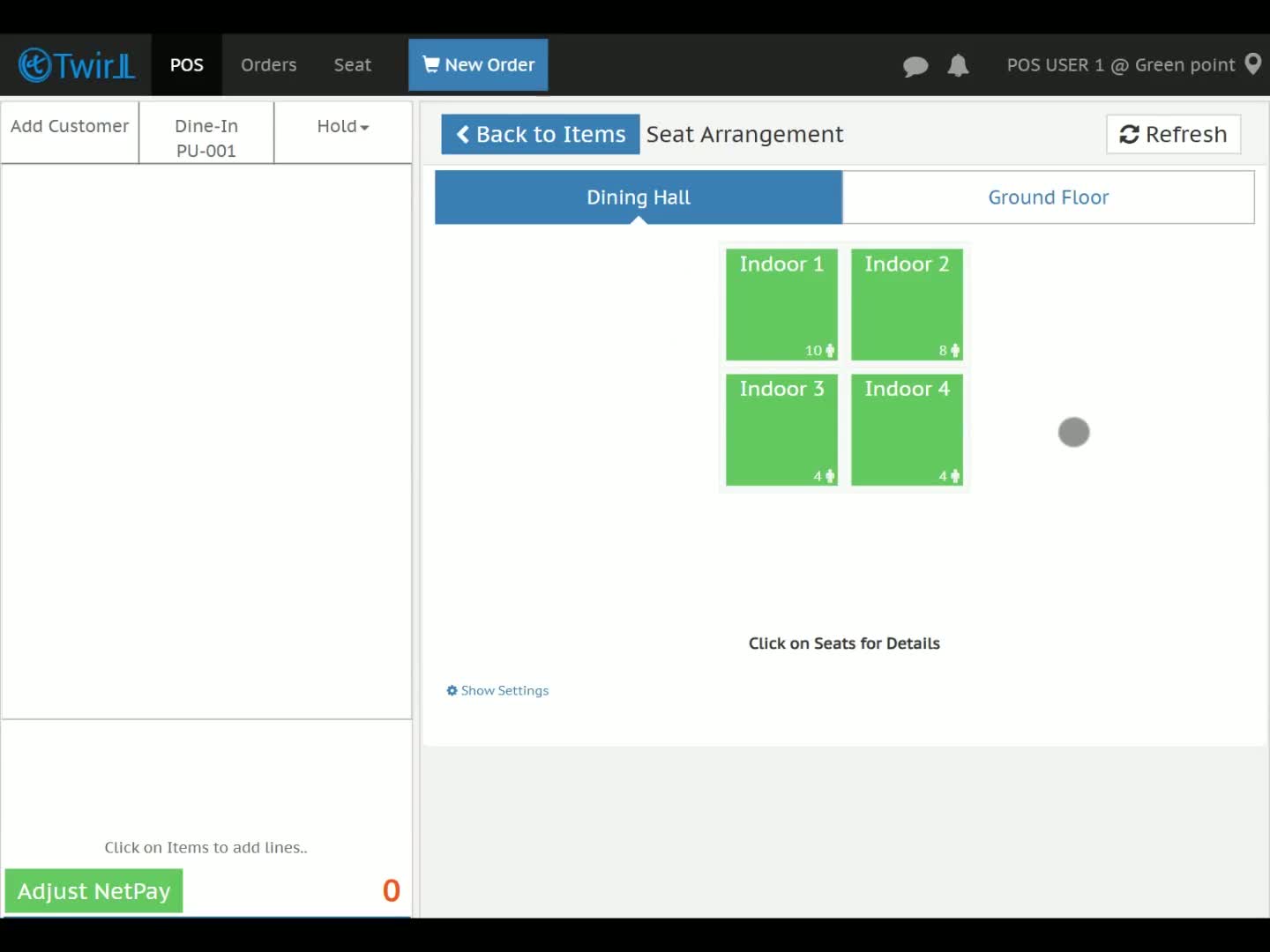Screen dimensions: 1270x952
Task: Click the Indoor 1 seat capacity person icon
Action: [830, 351]
